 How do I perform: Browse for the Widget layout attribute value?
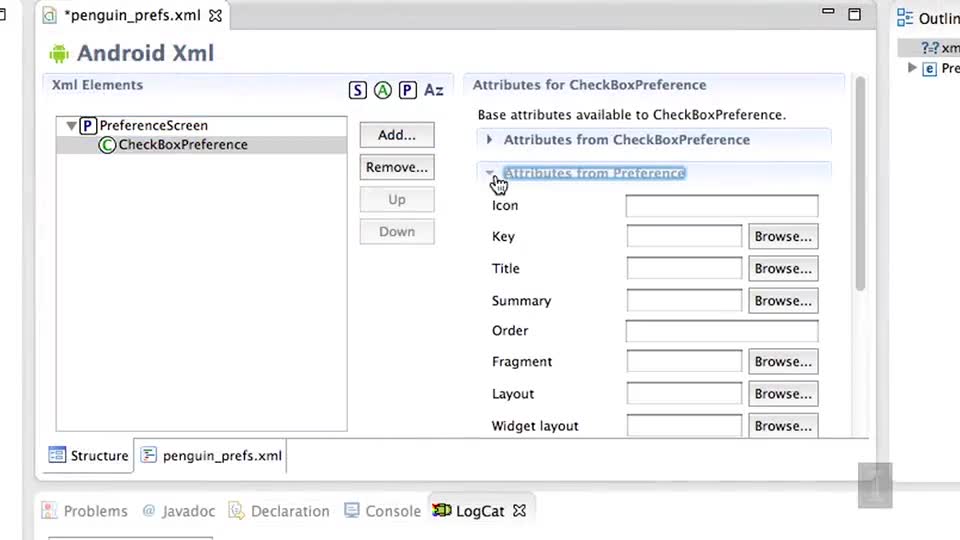click(783, 426)
